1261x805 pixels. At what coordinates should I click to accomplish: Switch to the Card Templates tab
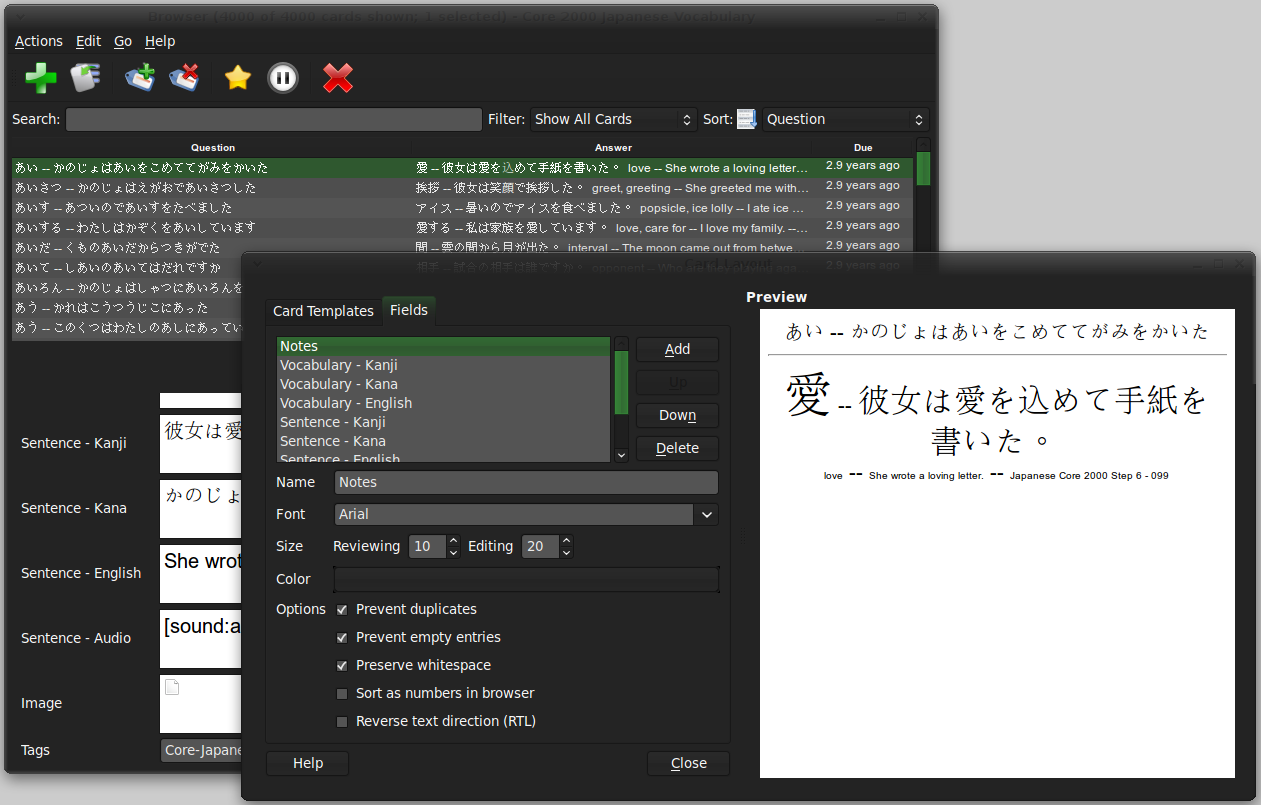tap(323, 311)
